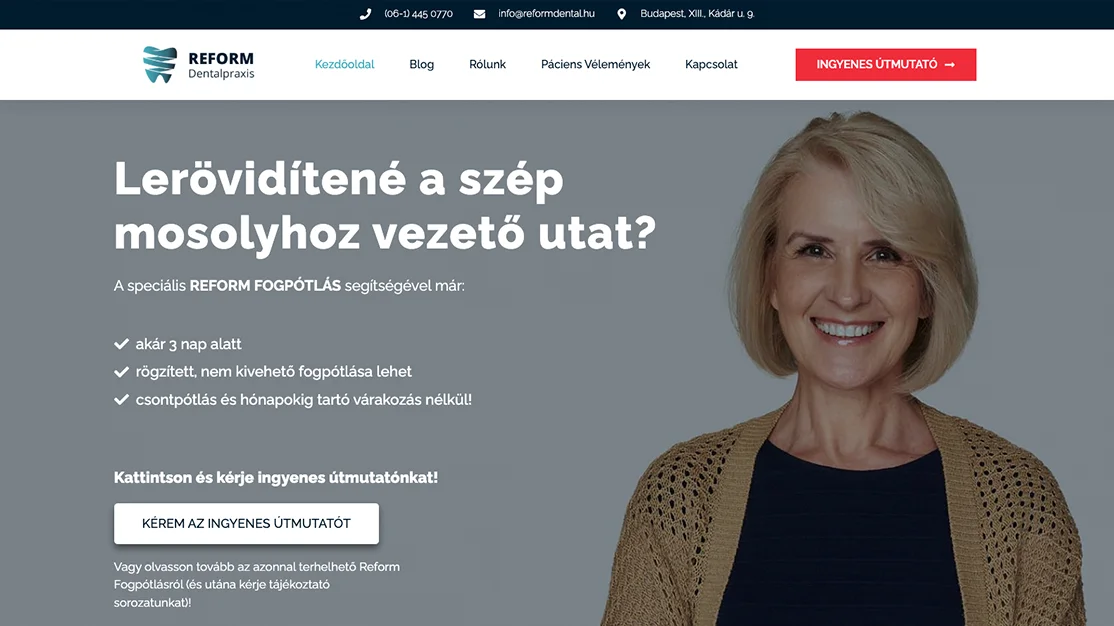Click the phone number (06-1) 445 0770
Image resolution: width=1114 pixels, height=626 pixels.
click(x=418, y=14)
